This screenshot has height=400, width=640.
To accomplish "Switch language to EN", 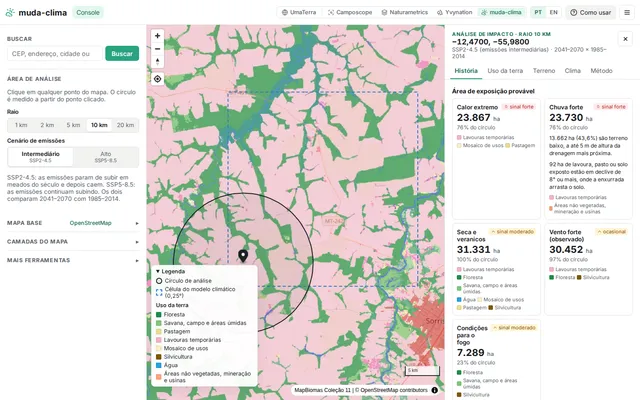I will (x=553, y=12).
